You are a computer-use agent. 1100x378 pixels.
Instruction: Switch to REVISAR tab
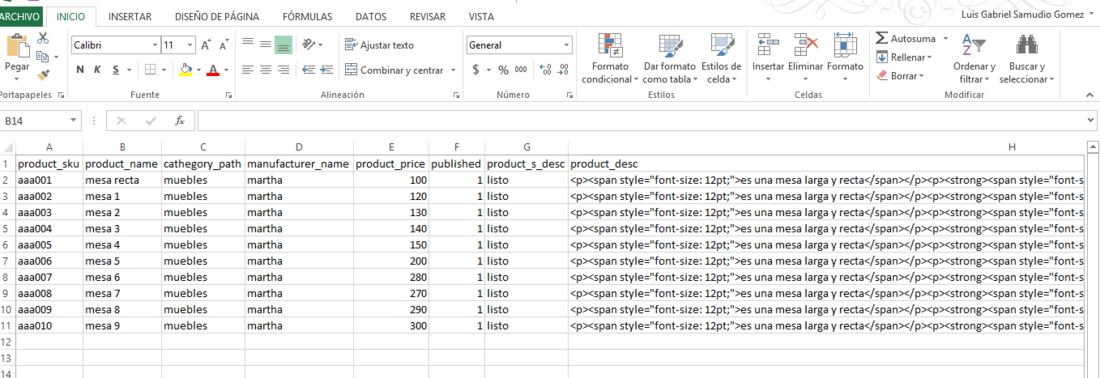(427, 16)
